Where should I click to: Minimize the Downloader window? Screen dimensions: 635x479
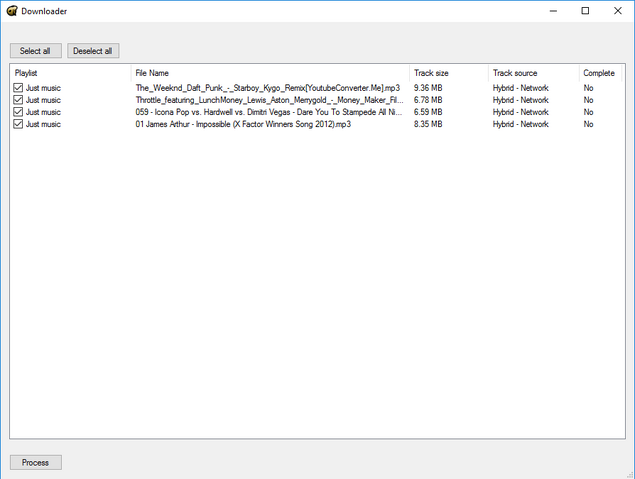(553, 11)
